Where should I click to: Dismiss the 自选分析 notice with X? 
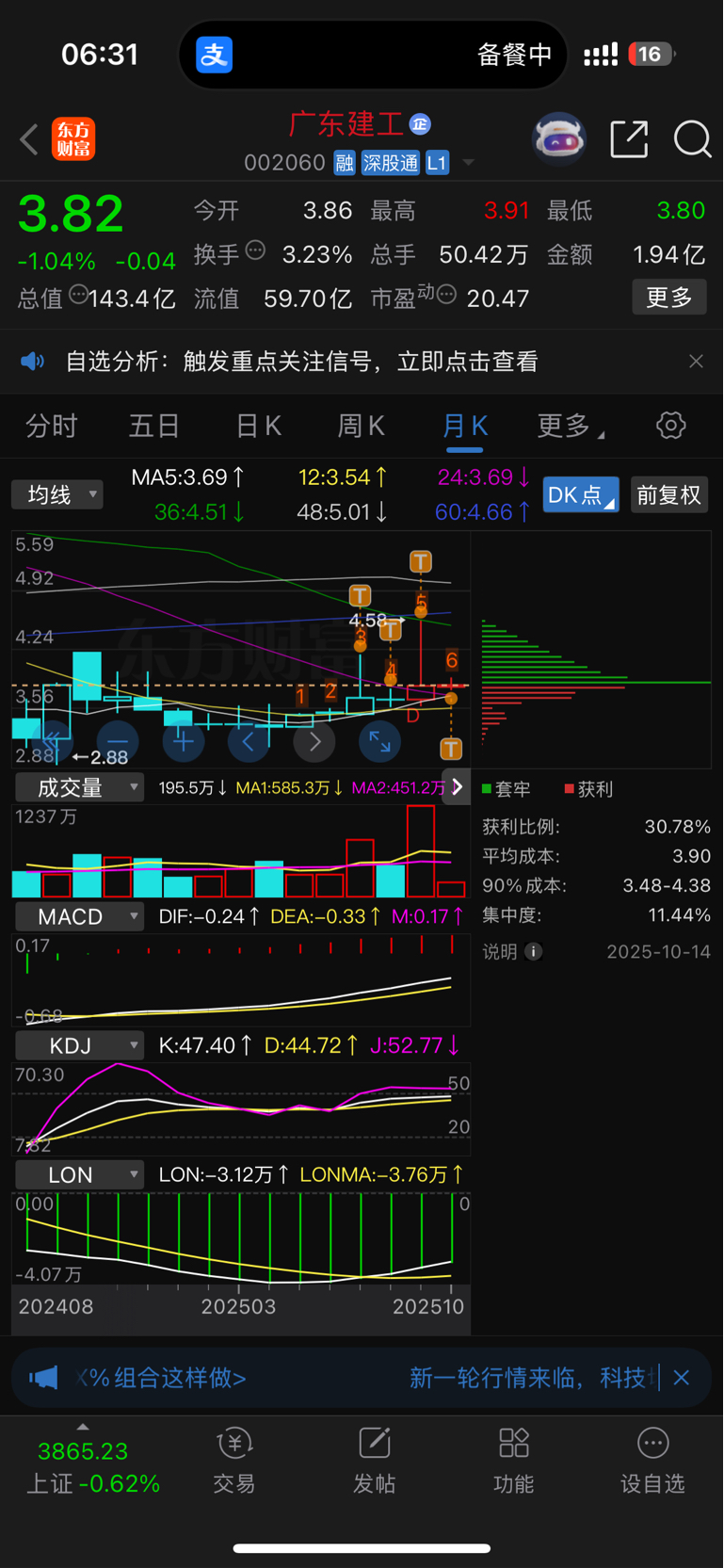click(696, 362)
